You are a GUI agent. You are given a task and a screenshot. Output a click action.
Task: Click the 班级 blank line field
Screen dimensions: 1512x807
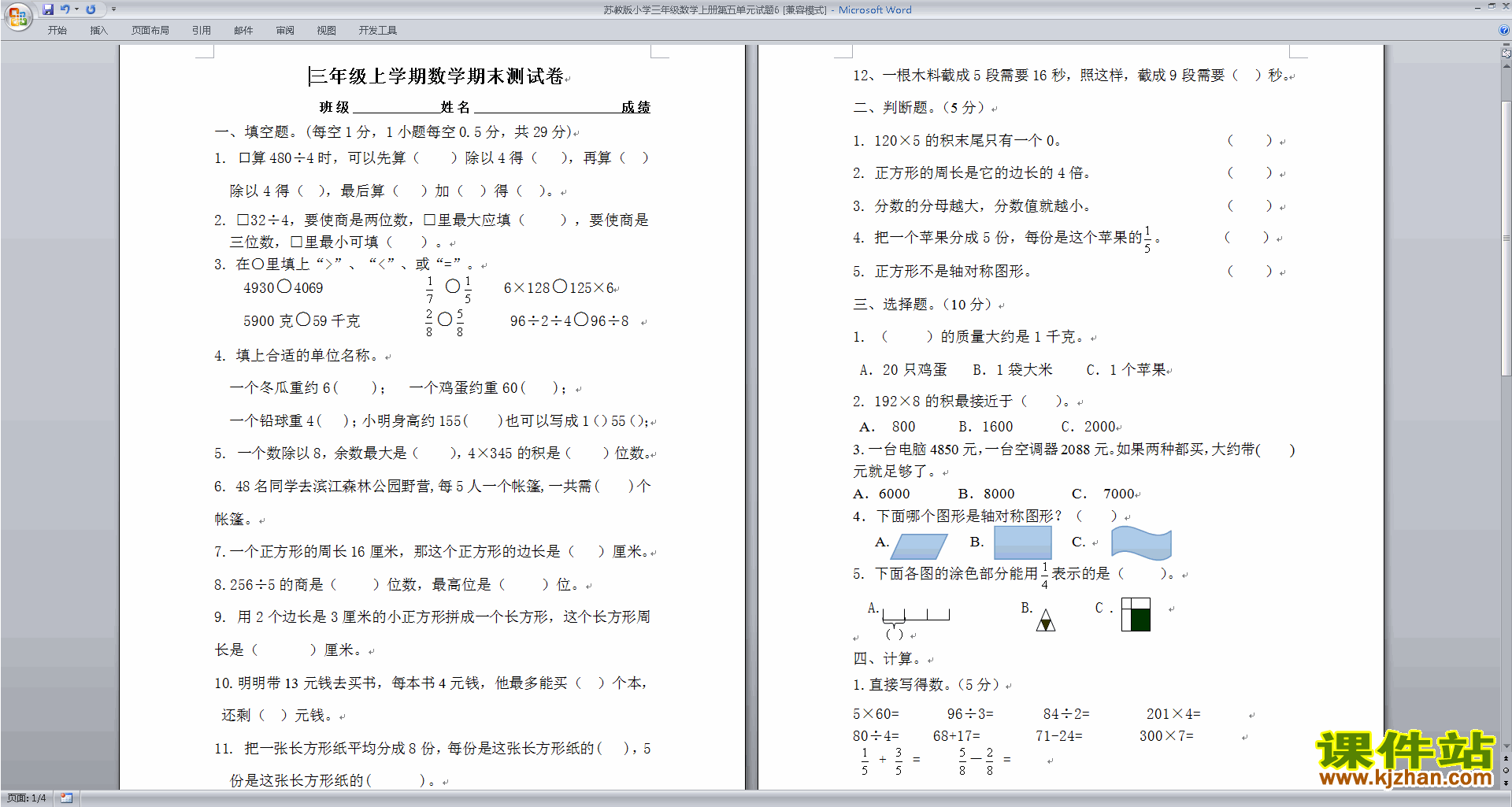(x=396, y=108)
